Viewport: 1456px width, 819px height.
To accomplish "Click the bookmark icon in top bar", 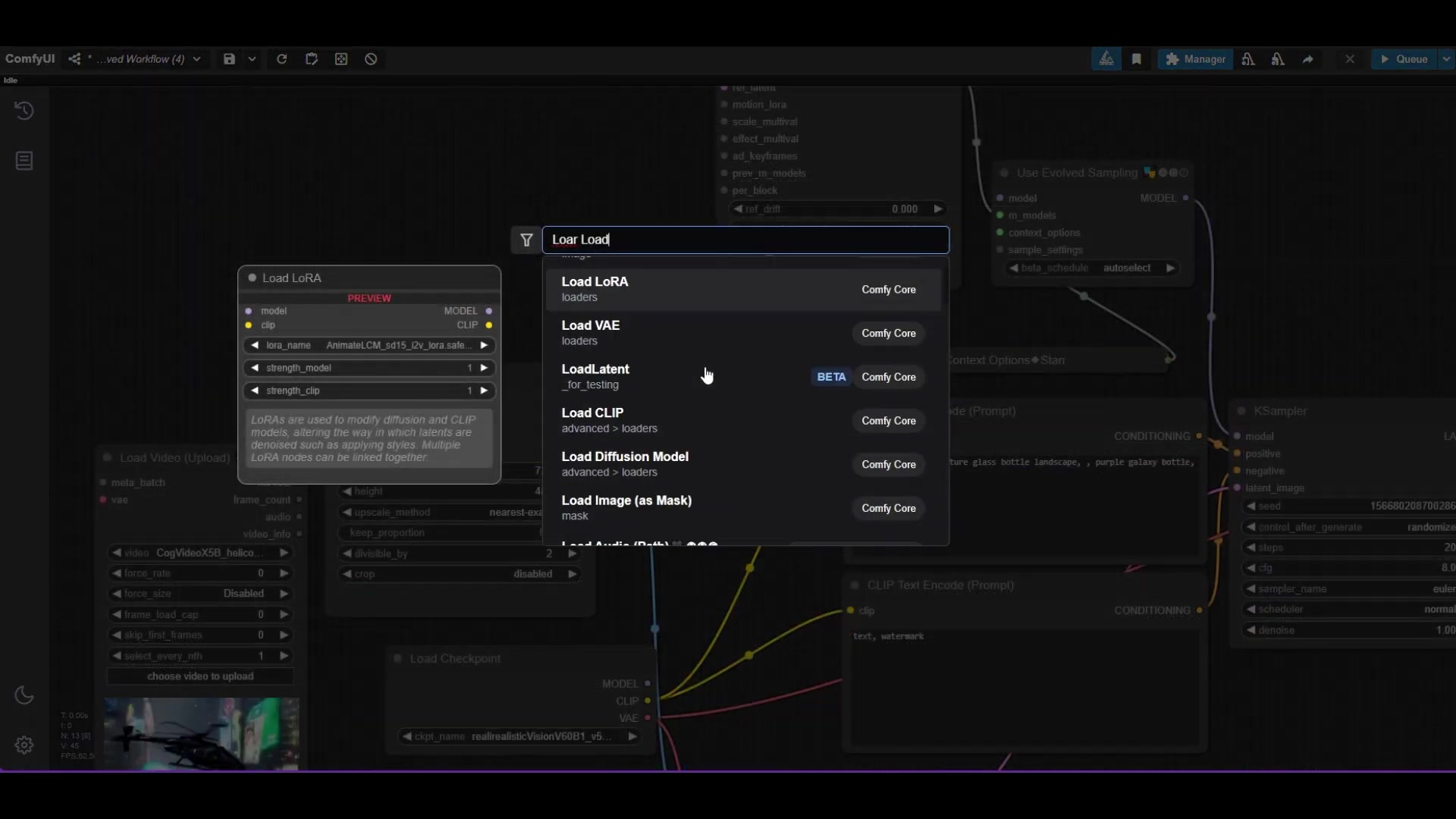I will [1136, 59].
